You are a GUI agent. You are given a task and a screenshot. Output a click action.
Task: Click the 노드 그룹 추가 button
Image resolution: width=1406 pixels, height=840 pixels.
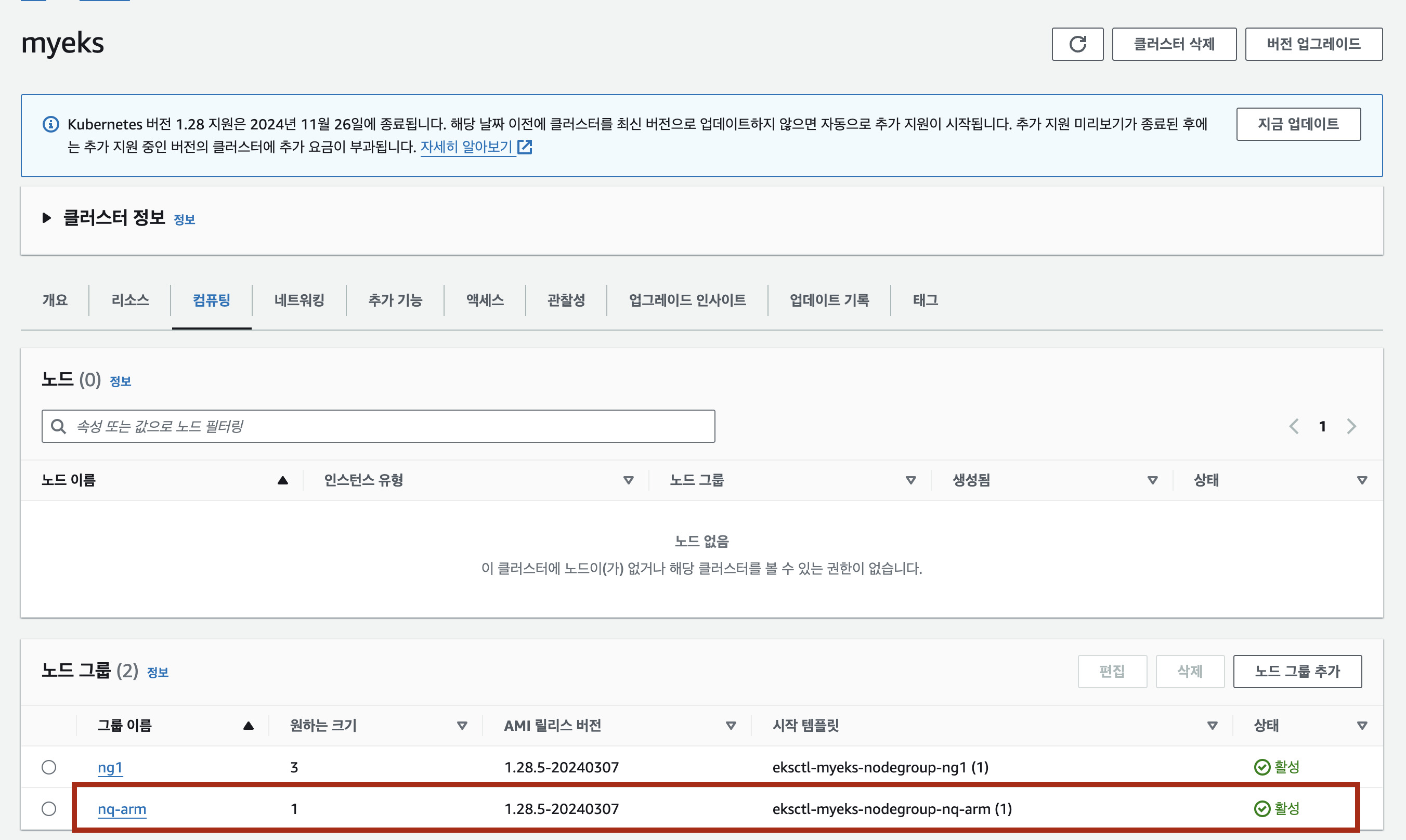[x=1297, y=671]
